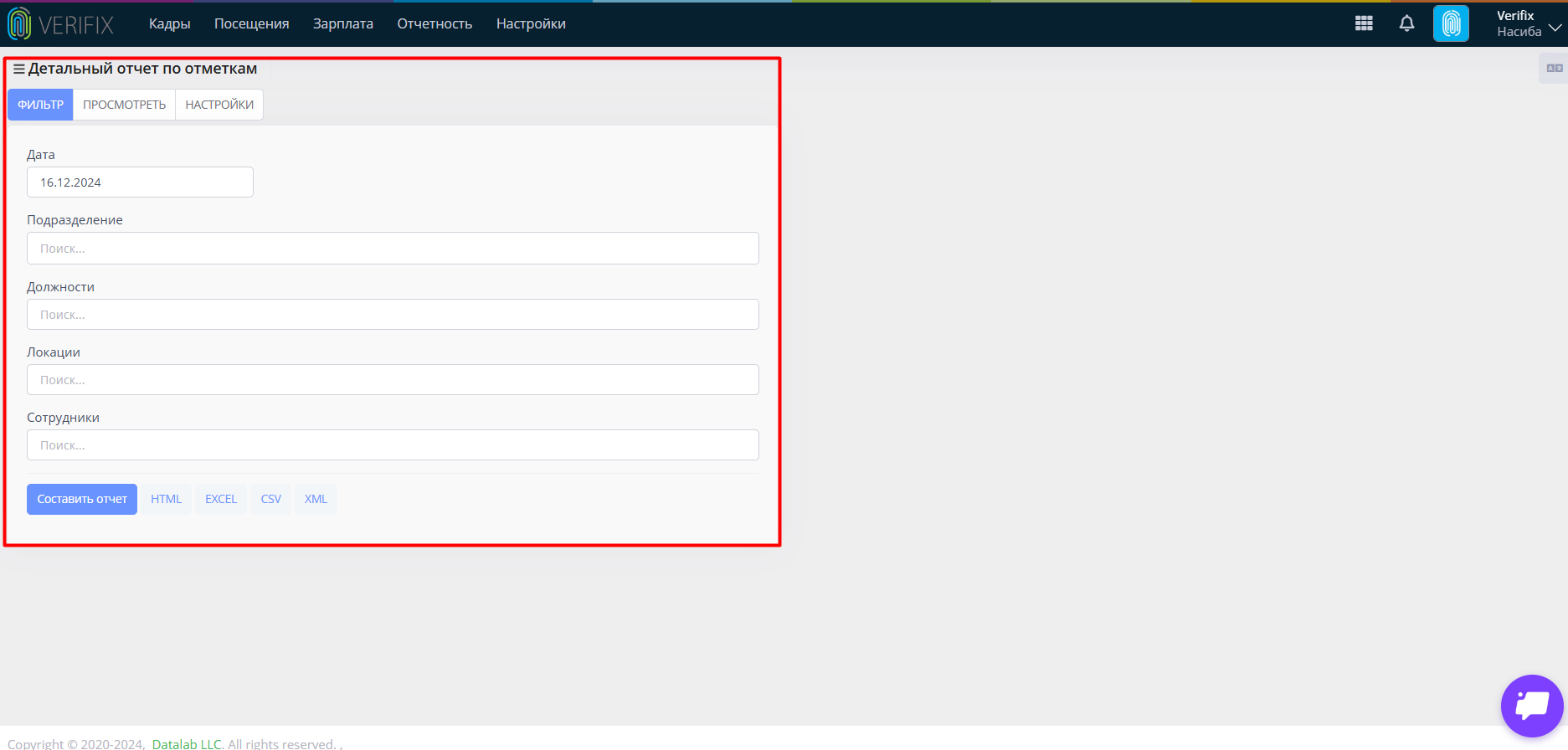Screen dimensions: 1568x750
Task: Click the Составить отчет button
Action: coord(82,499)
